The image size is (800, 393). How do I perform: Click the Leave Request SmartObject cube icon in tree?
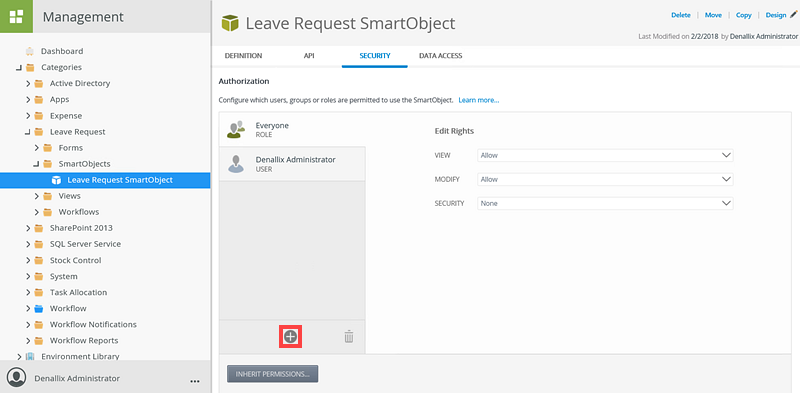[x=57, y=180]
